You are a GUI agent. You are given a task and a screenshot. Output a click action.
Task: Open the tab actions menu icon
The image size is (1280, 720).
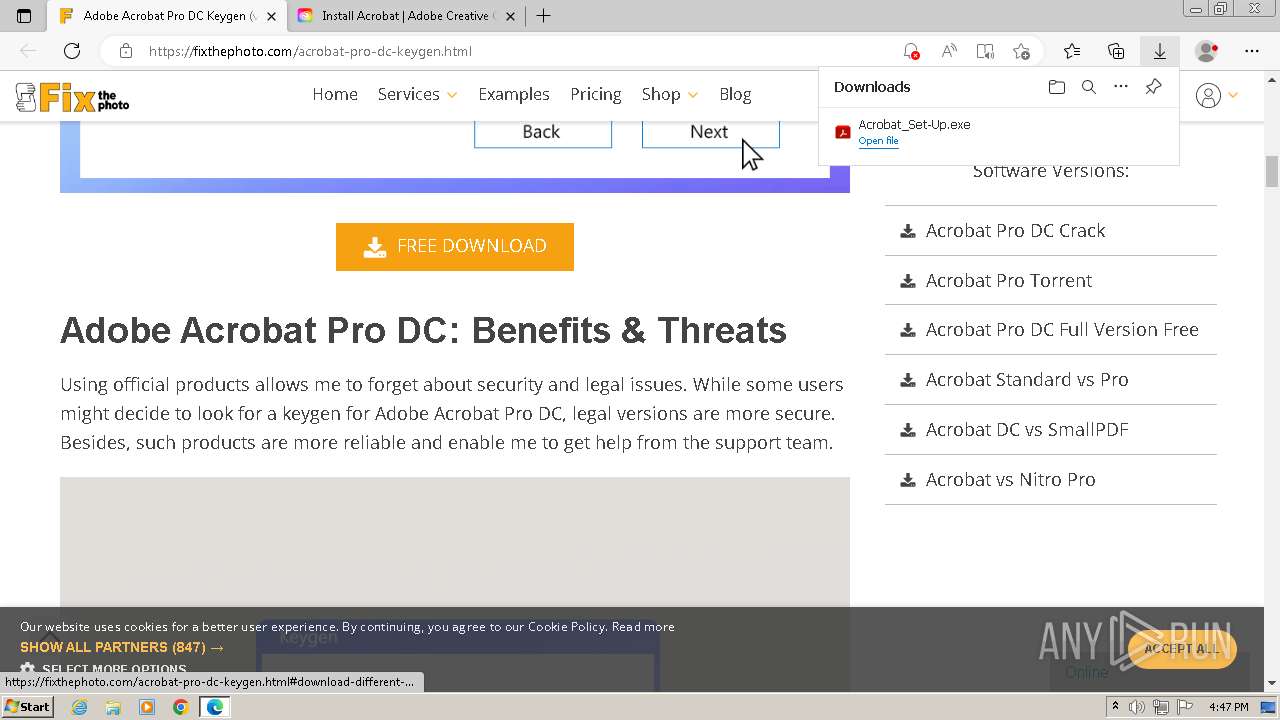[24, 16]
